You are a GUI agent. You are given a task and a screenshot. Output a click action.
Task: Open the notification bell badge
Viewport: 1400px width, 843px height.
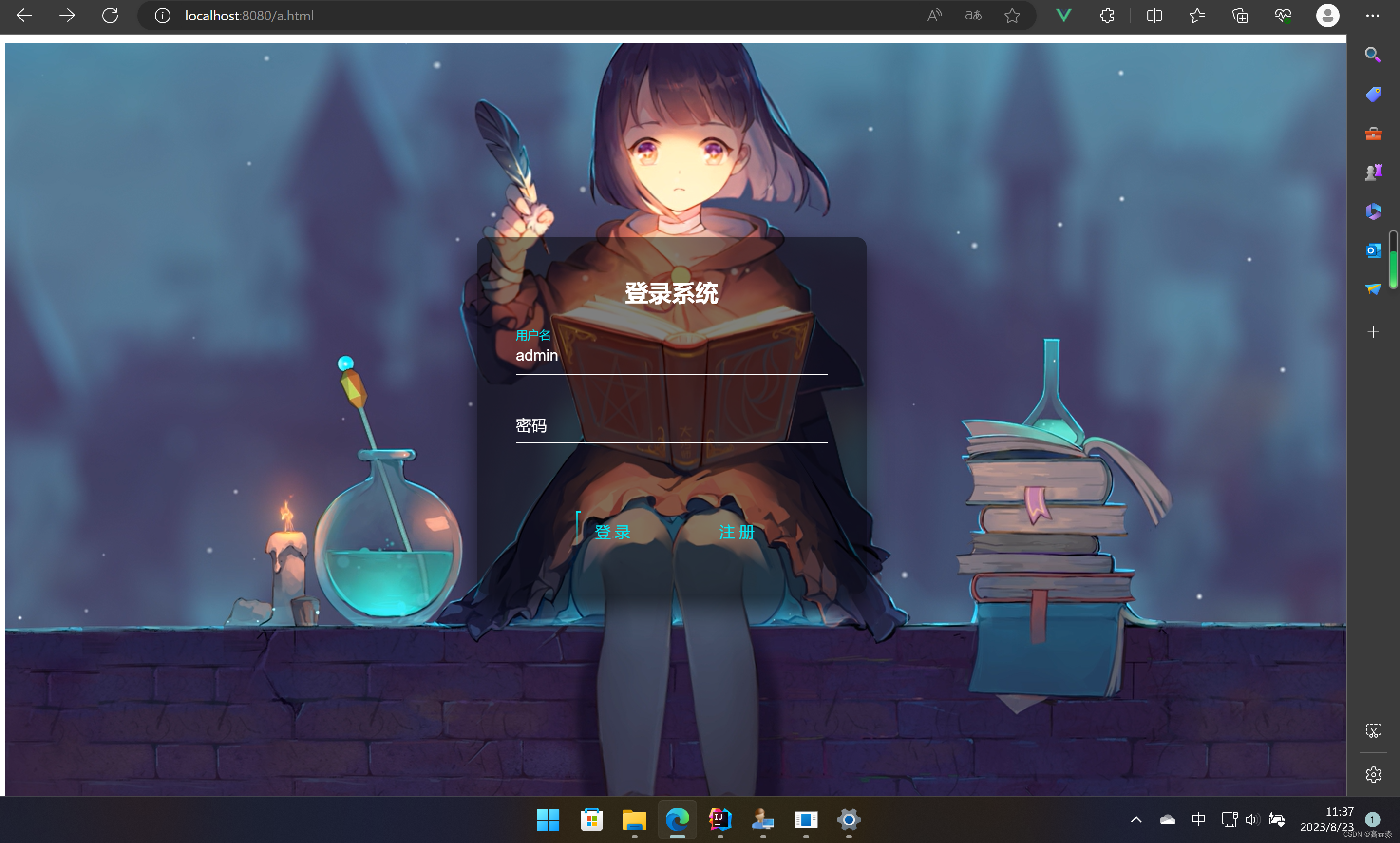click(1373, 819)
